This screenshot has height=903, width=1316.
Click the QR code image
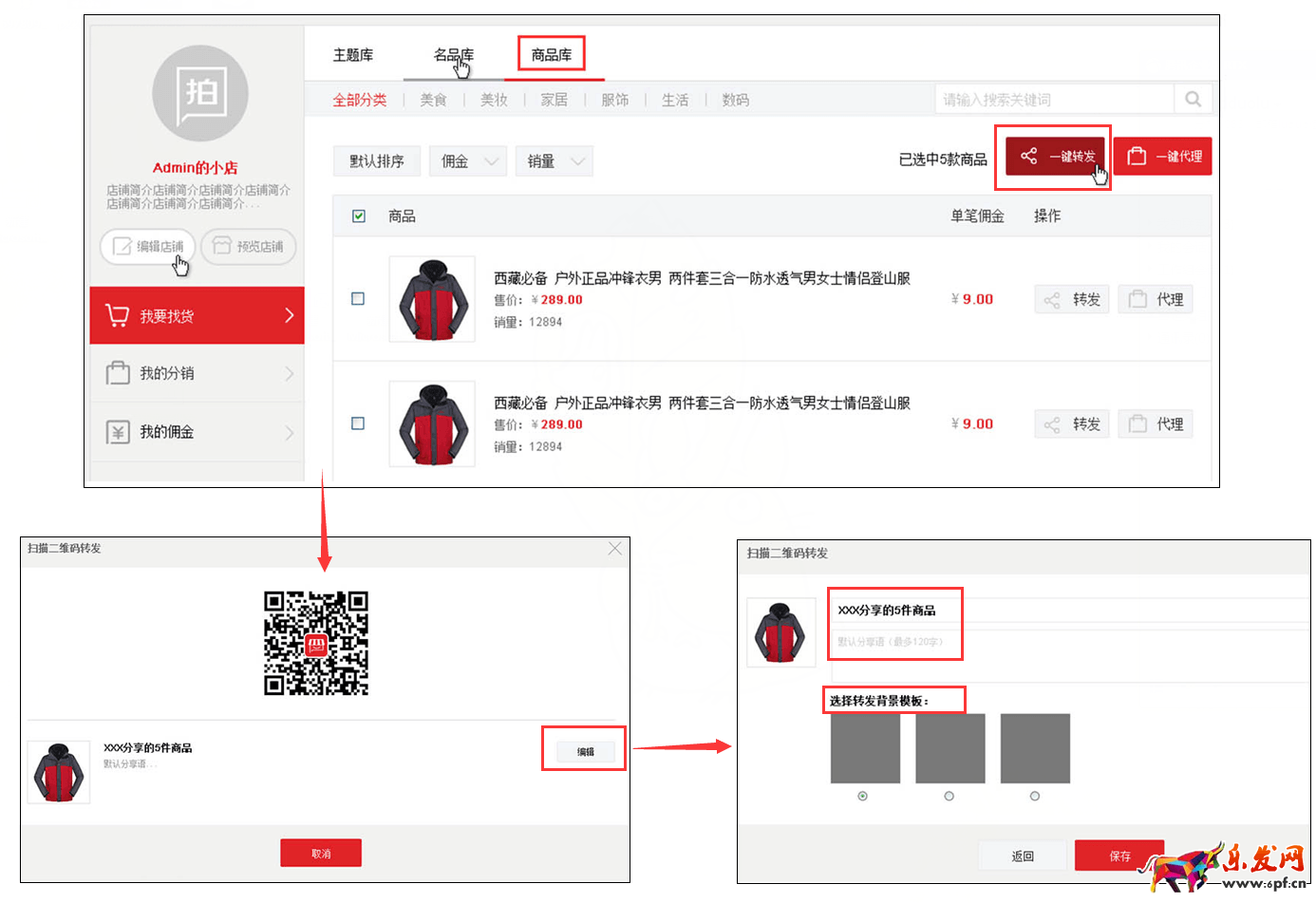tap(316, 643)
